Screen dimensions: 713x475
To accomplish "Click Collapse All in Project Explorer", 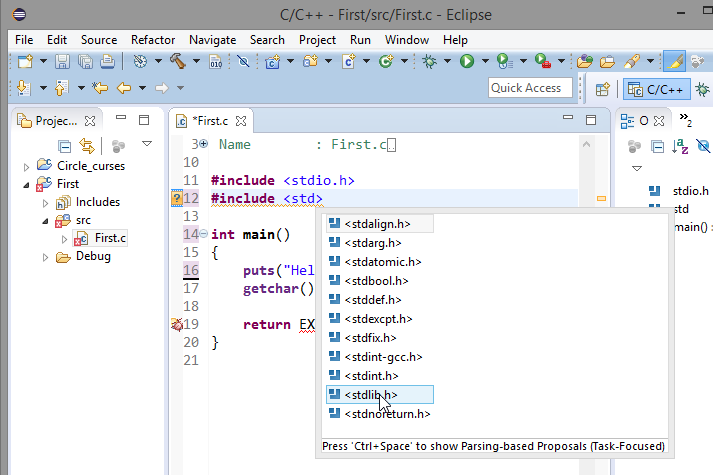I will [64, 146].
